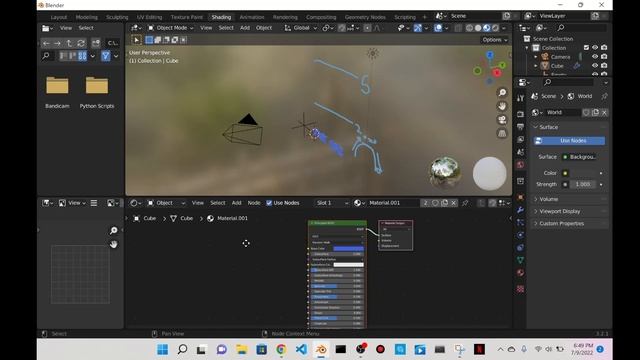Select Solid viewport shading mode

pyautogui.click(x=478, y=28)
